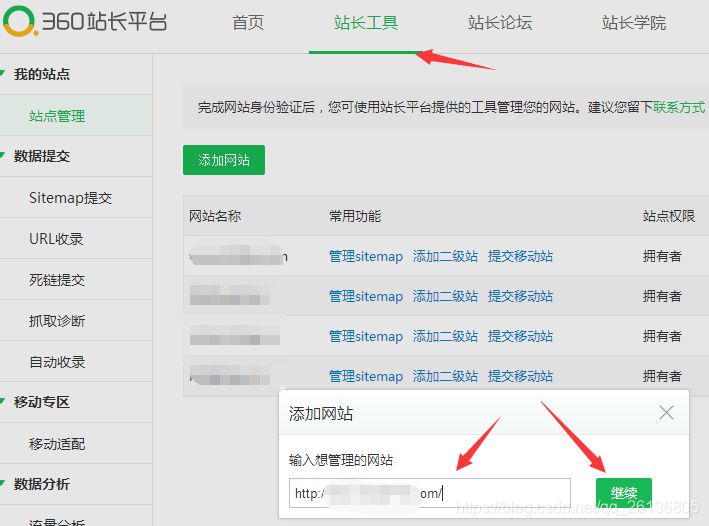Click 添加二级站 in the third site row

(x=445, y=336)
